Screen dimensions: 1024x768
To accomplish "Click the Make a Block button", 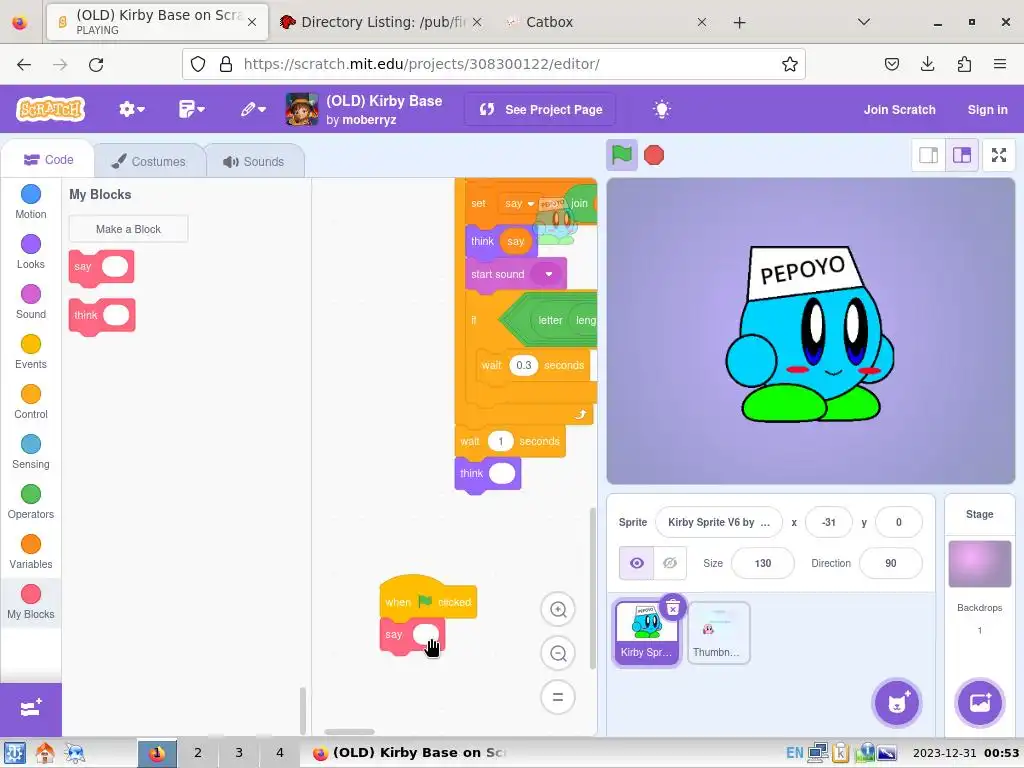I will tap(128, 229).
